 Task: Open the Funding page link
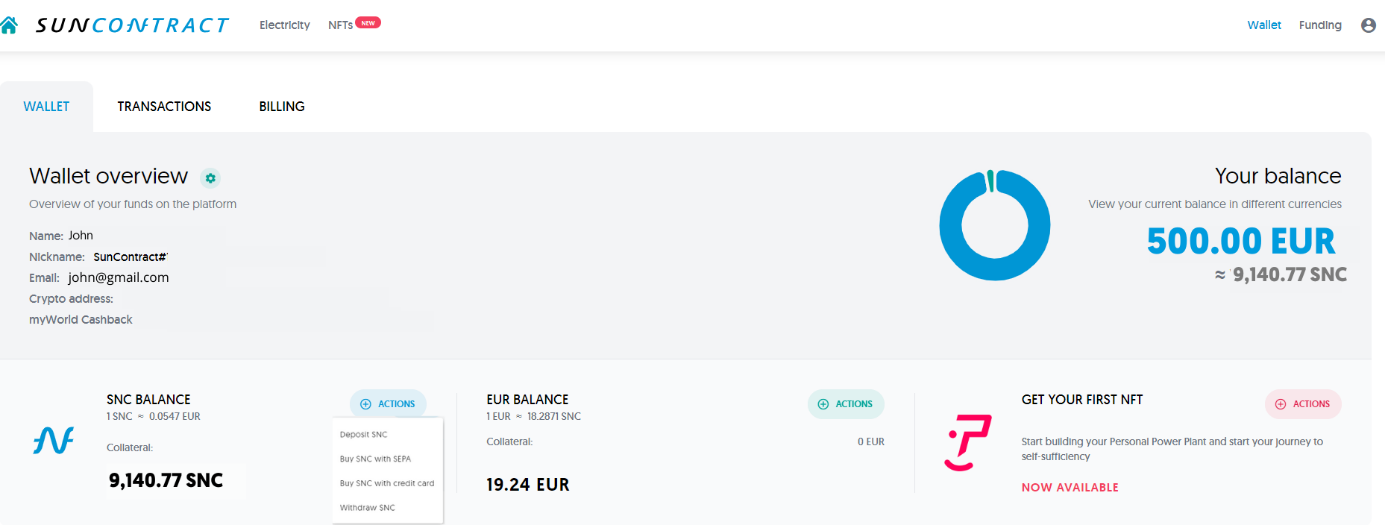point(1320,25)
